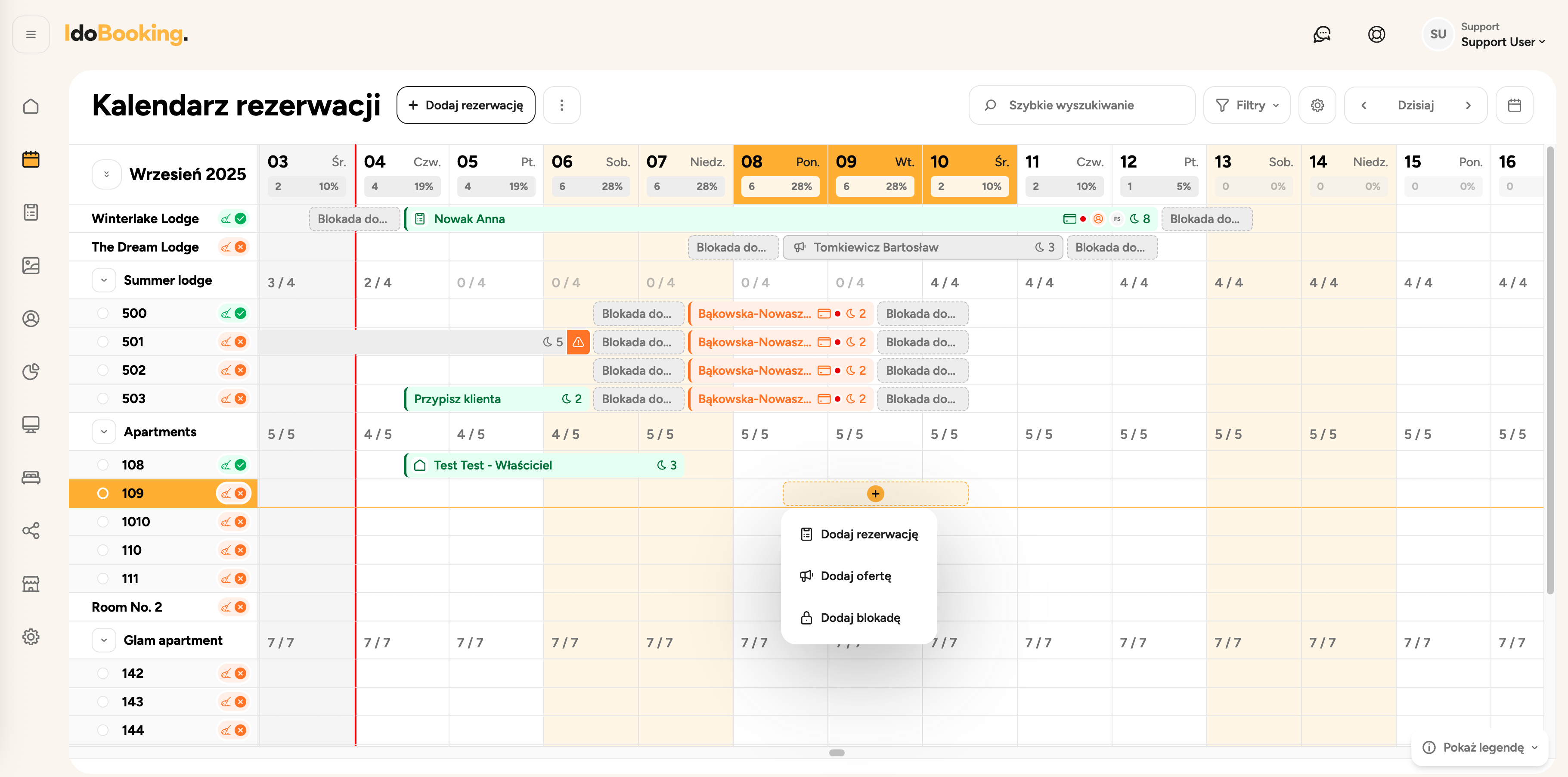
Task: Open the chat support icon in header
Action: (x=1321, y=34)
